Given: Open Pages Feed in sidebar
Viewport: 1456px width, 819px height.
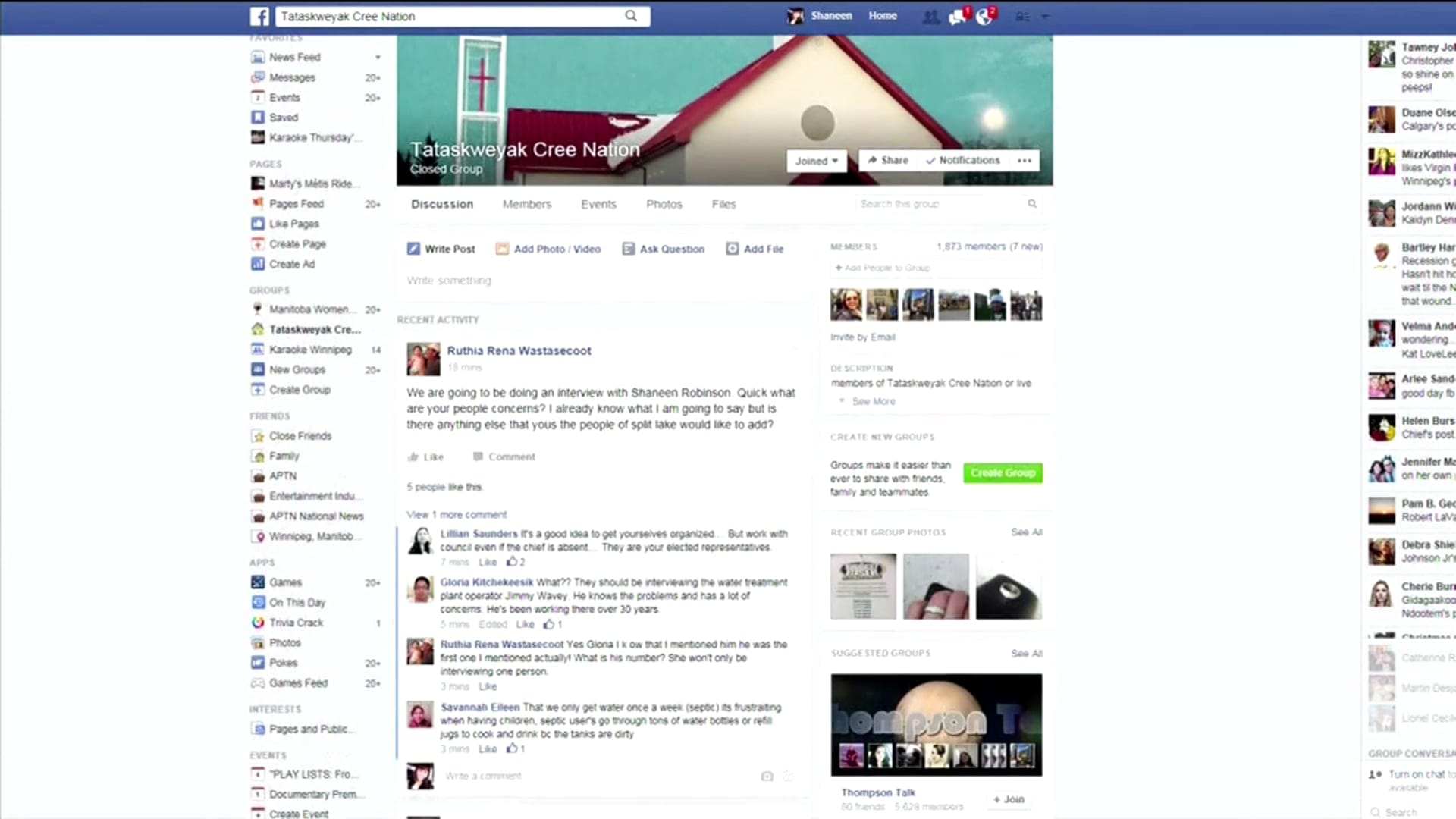Looking at the screenshot, I should click(x=296, y=204).
